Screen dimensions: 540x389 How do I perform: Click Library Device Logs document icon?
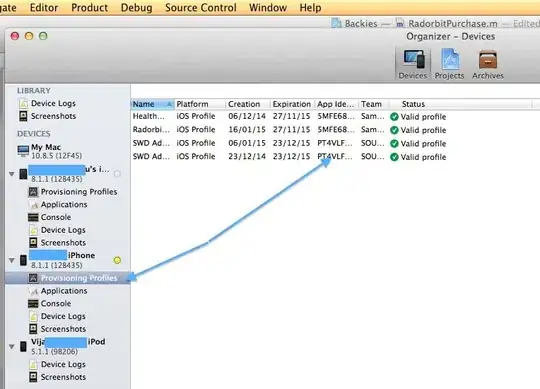(x=23, y=103)
